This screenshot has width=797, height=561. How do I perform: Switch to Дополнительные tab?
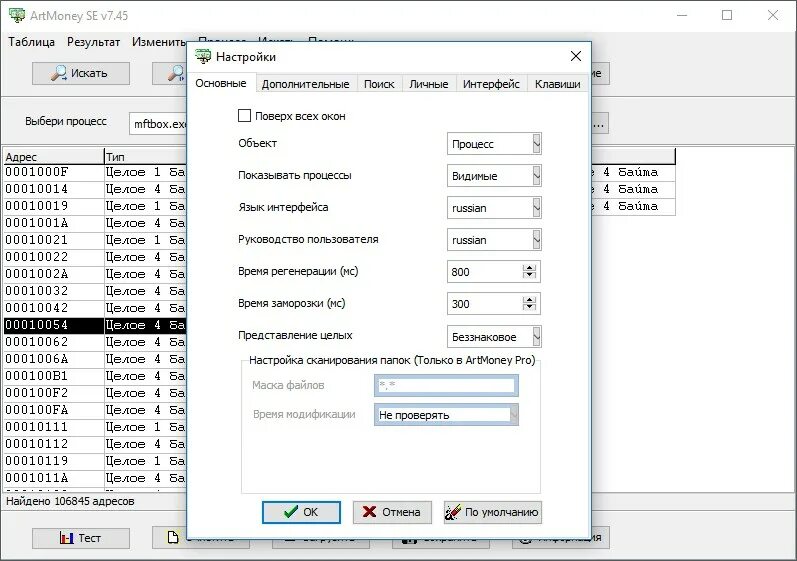pos(305,84)
